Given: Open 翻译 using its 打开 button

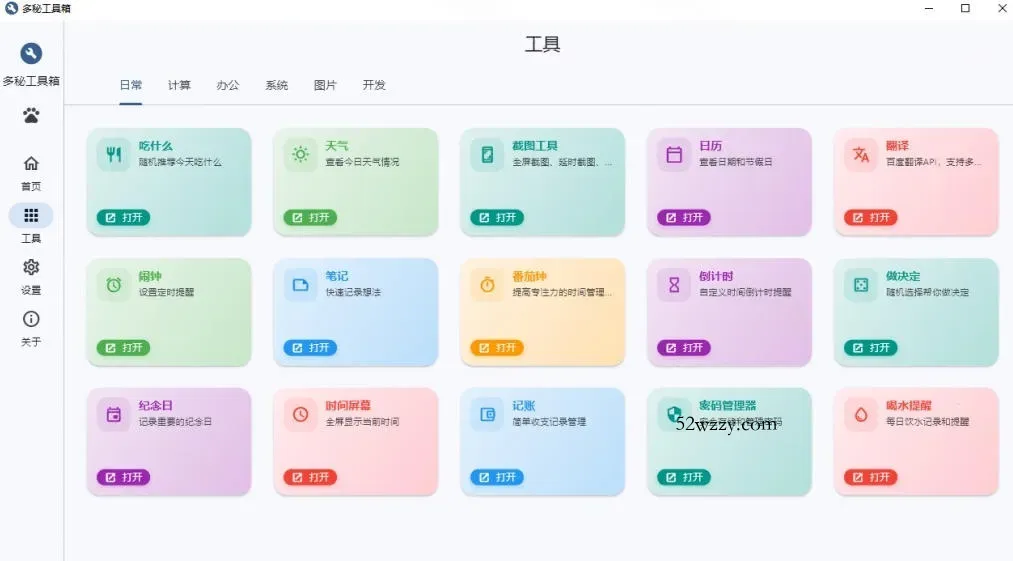Looking at the screenshot, I should 870,218.
